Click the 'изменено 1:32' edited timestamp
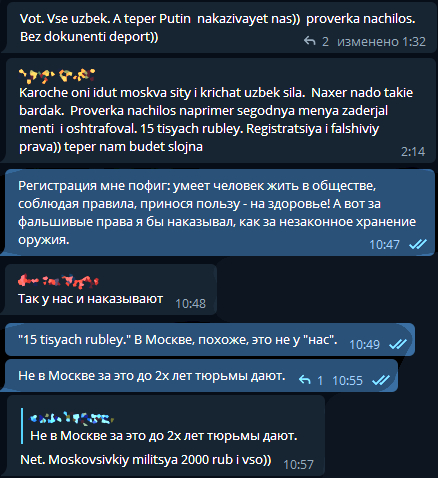This screenshot has width=438, height=478. (381, 42)
